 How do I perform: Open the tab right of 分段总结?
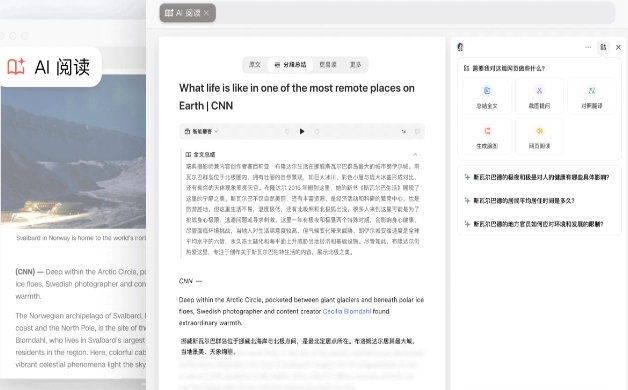click(x=328, y=64)
